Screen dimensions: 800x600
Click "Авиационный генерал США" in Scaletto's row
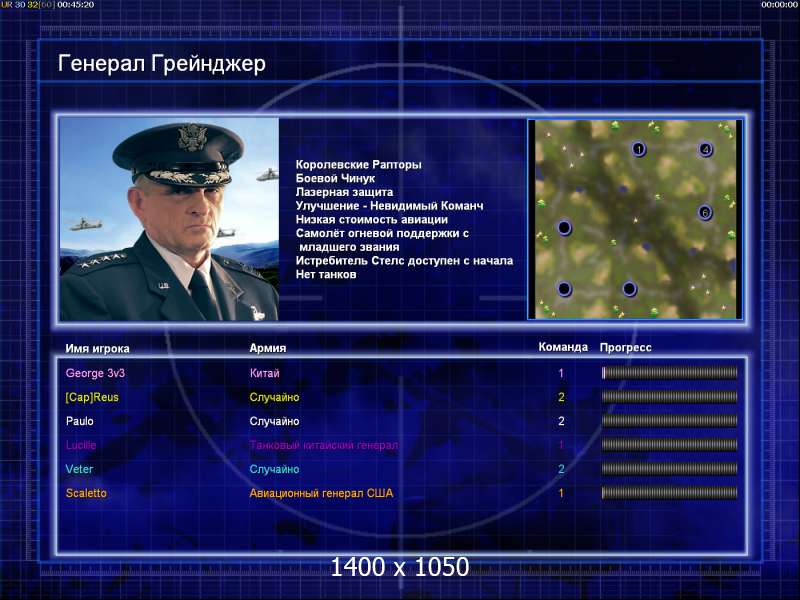(x=321, y=493)
